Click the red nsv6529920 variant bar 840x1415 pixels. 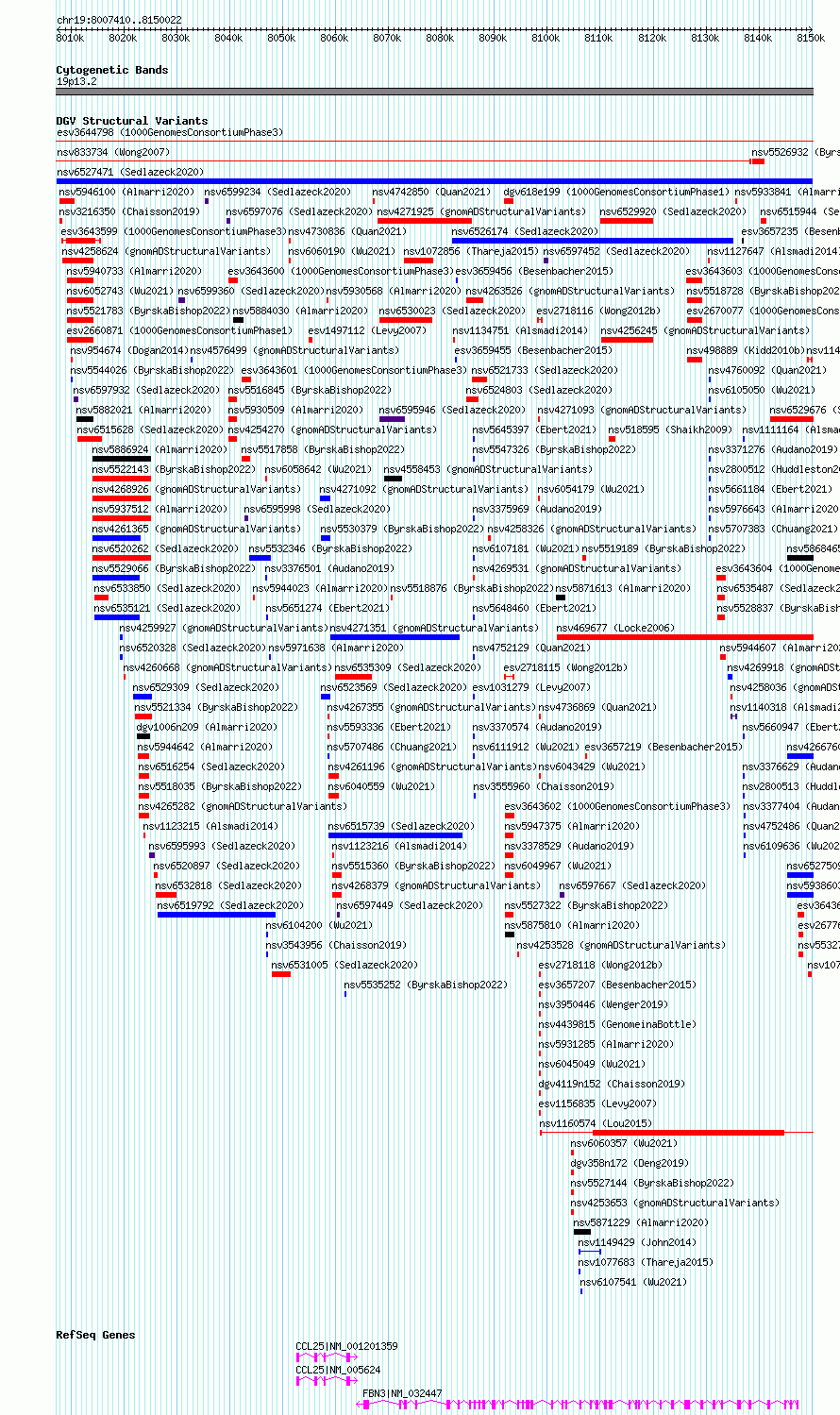click(628, 221)
